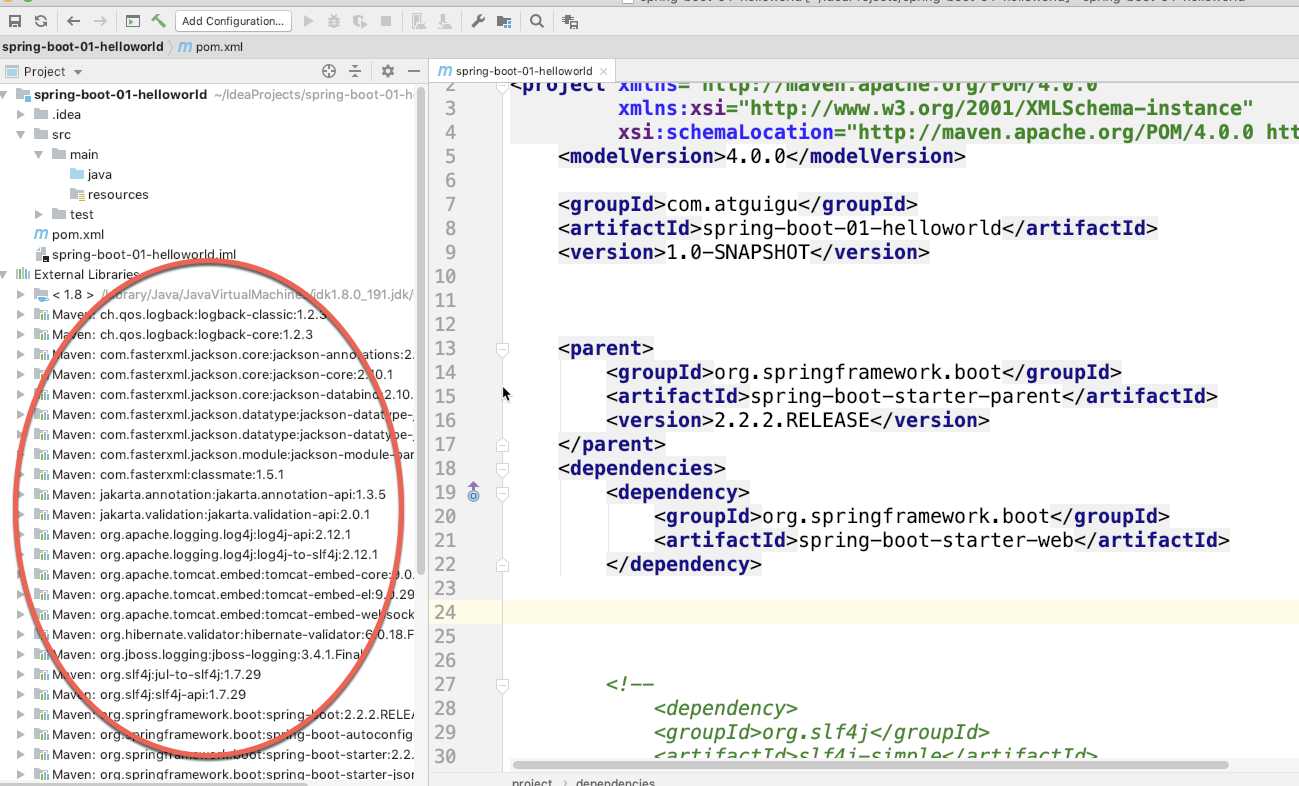Select the External Libraries node
This screenshot has width=1299, height=786.
pyautogui.click(x=78, y=274)
